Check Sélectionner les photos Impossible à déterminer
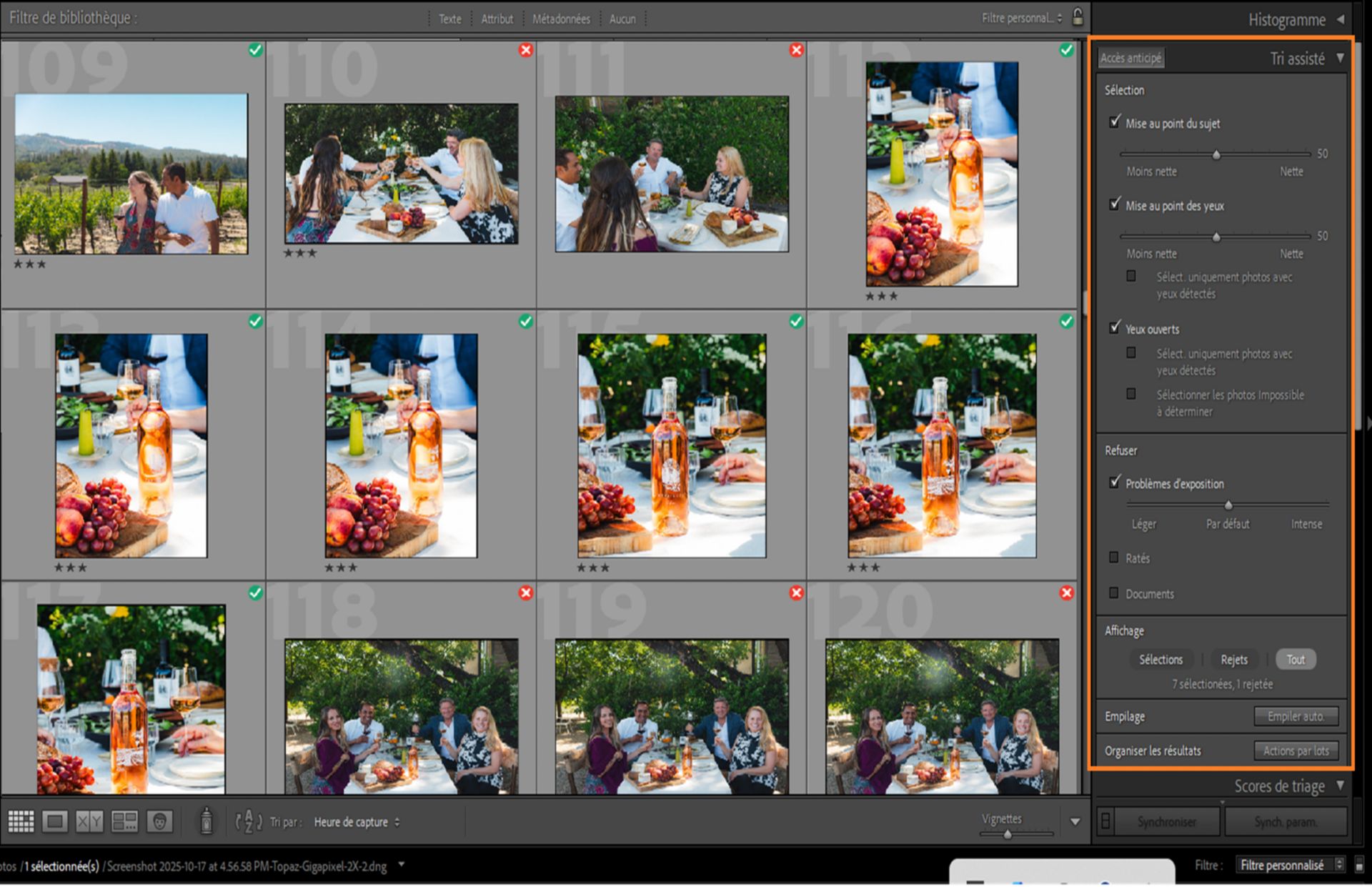This screenshot has height=887, width=1372. click(x=1131, y=394)
